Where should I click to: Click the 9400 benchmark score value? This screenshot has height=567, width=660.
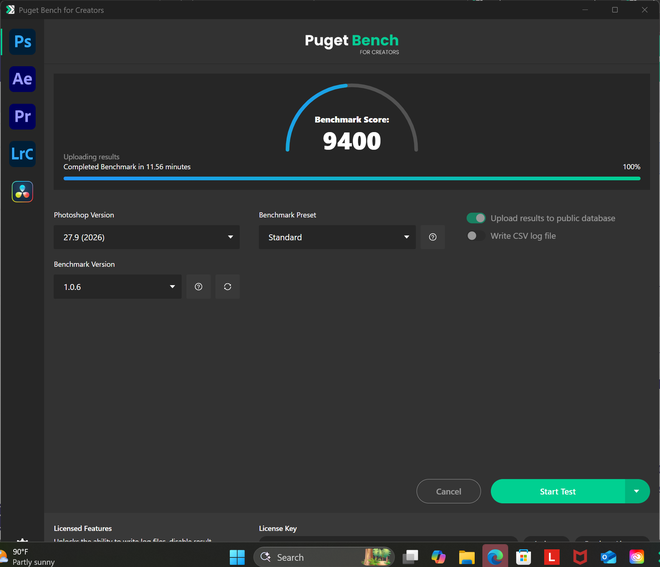(352, 141)
